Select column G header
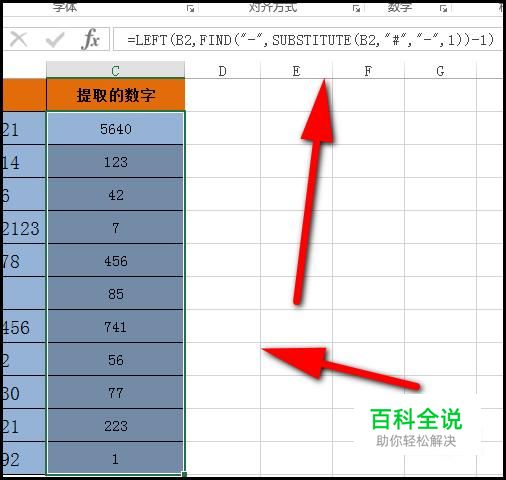506x480 pixels. point(440,71)
